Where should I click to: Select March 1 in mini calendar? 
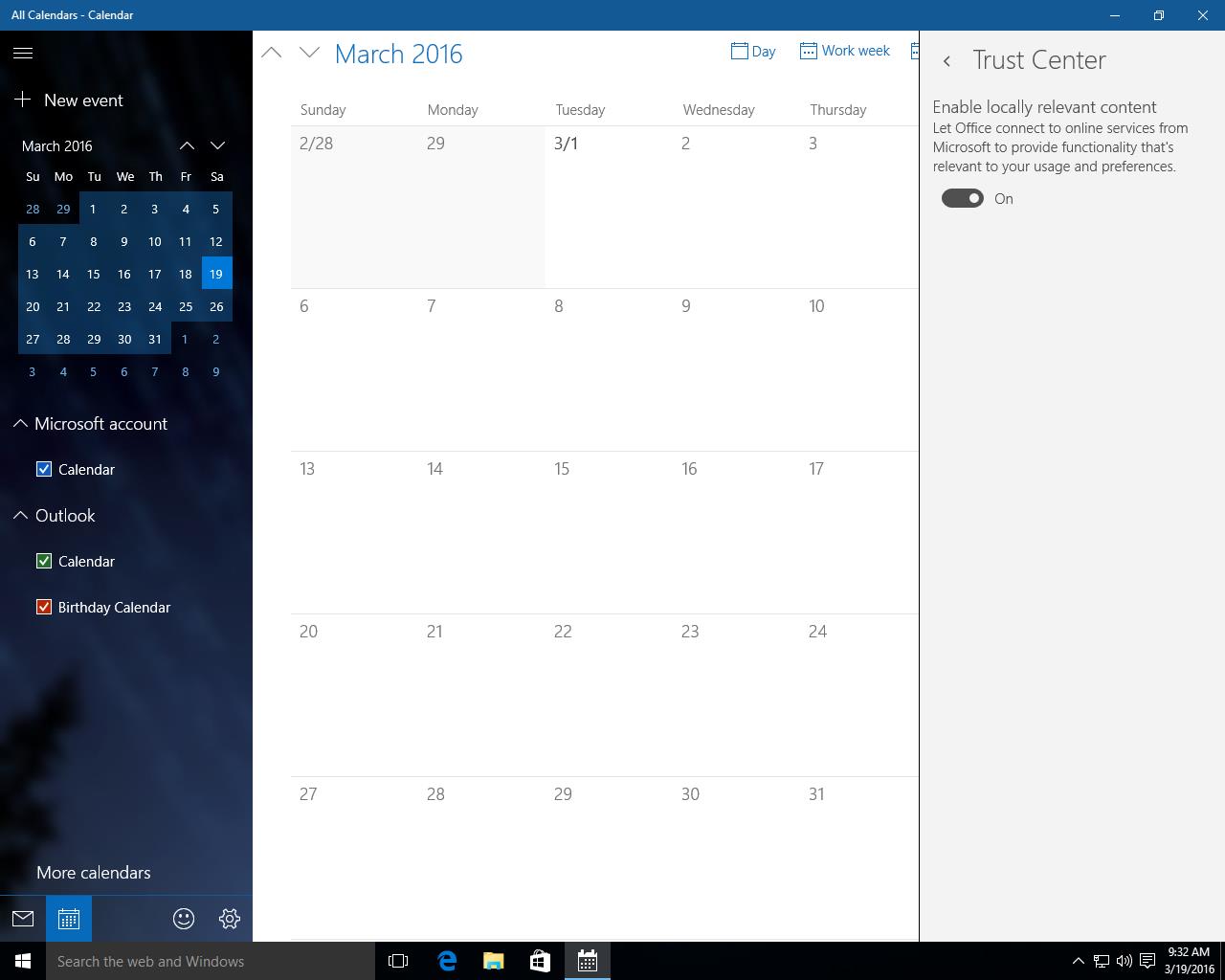click(94, 209)
